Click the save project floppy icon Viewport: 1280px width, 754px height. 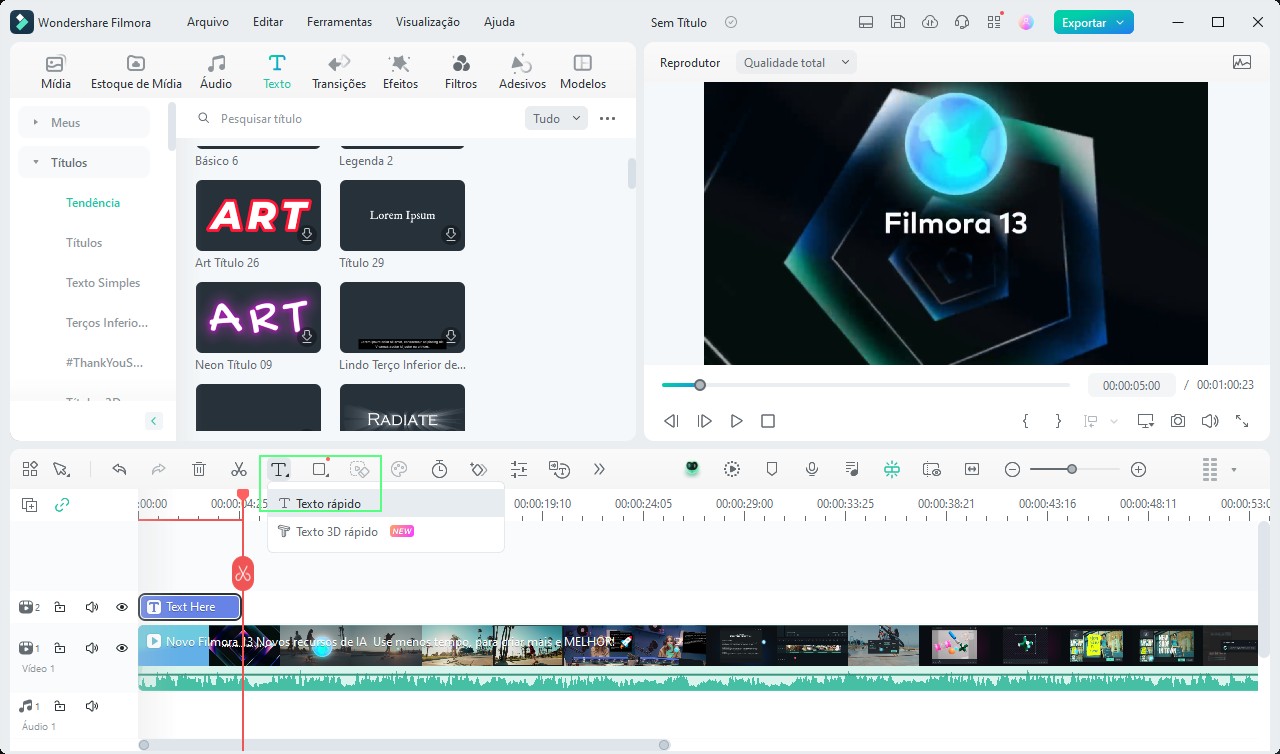898,22
